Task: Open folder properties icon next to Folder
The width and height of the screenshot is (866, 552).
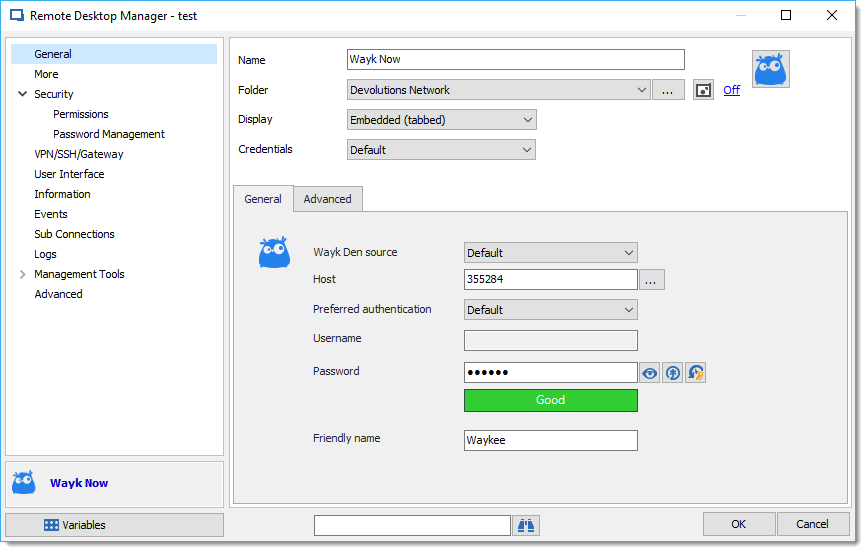Action: point(703,90)
